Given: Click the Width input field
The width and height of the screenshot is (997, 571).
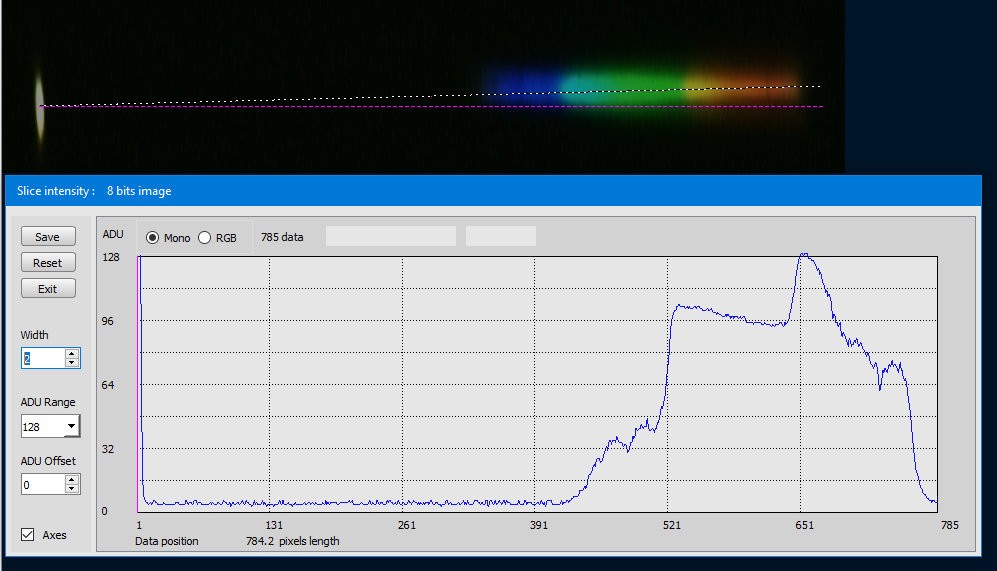Looking at the screenshot, I should [x=43, y=358].
